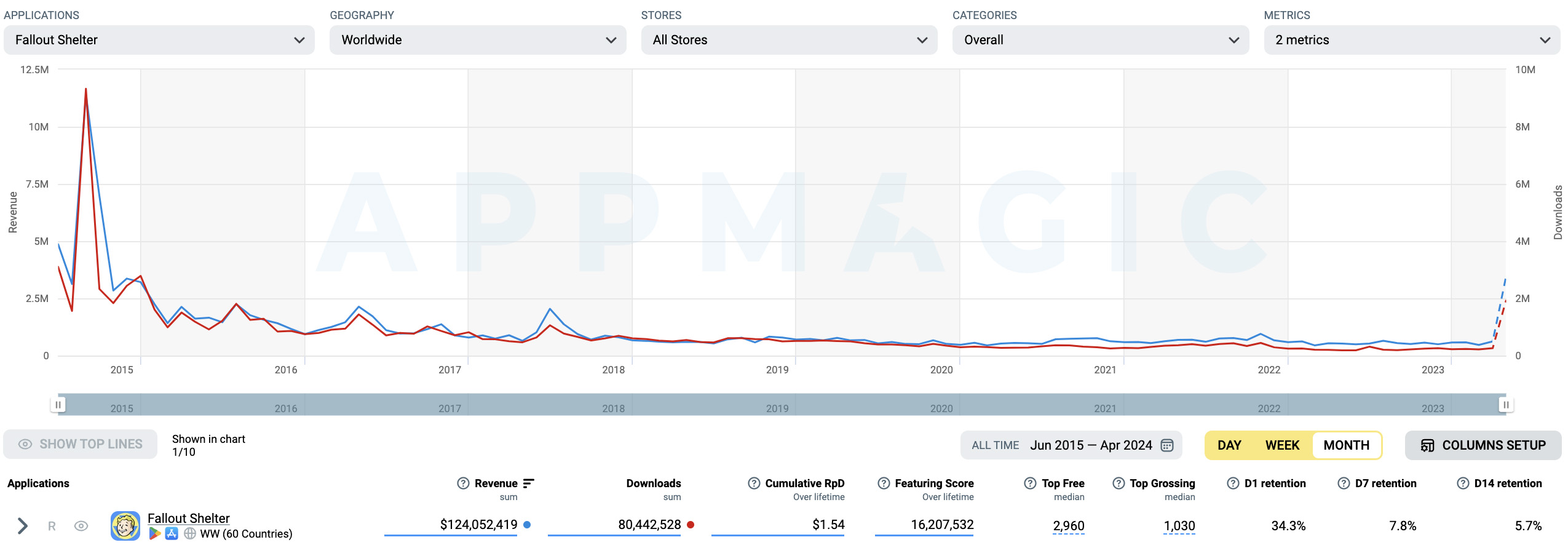Click the Featuring Score value 16,207,532
The width and height of the screenshot is (1568, 545).
(x=942, y=525)
